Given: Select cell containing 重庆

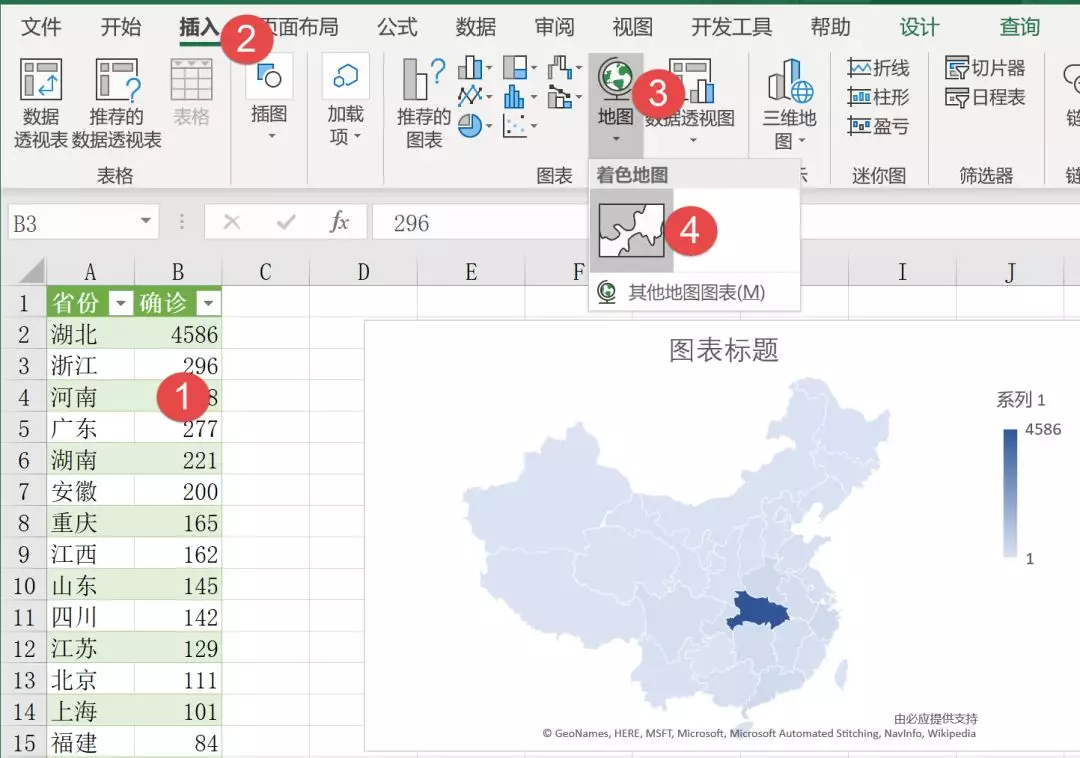Looking at the screenshot, I should [x=90, y=523].
